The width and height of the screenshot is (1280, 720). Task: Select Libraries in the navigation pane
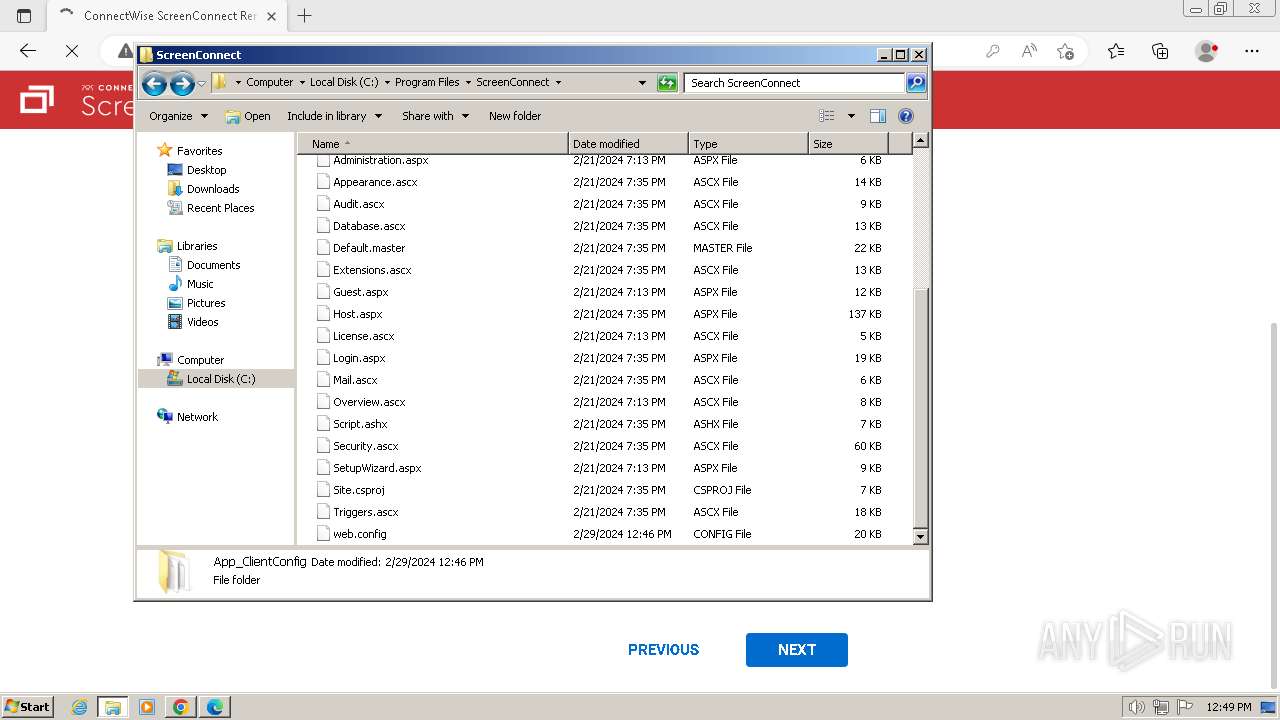click(197, 246)
